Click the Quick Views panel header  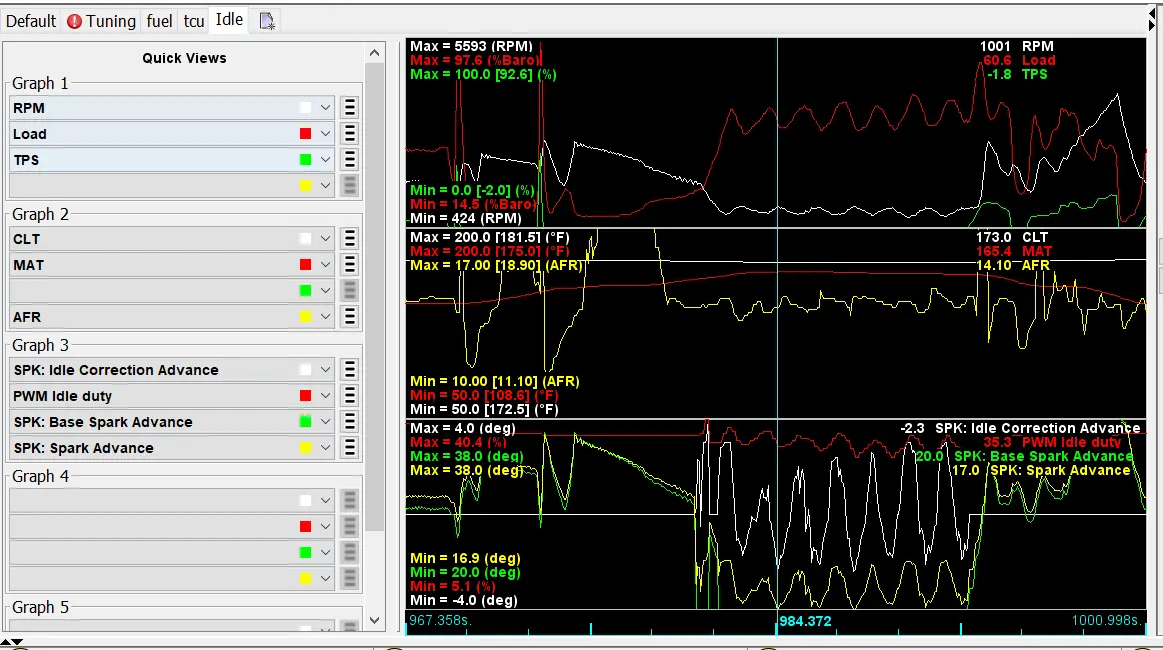[x=184, y=58]
